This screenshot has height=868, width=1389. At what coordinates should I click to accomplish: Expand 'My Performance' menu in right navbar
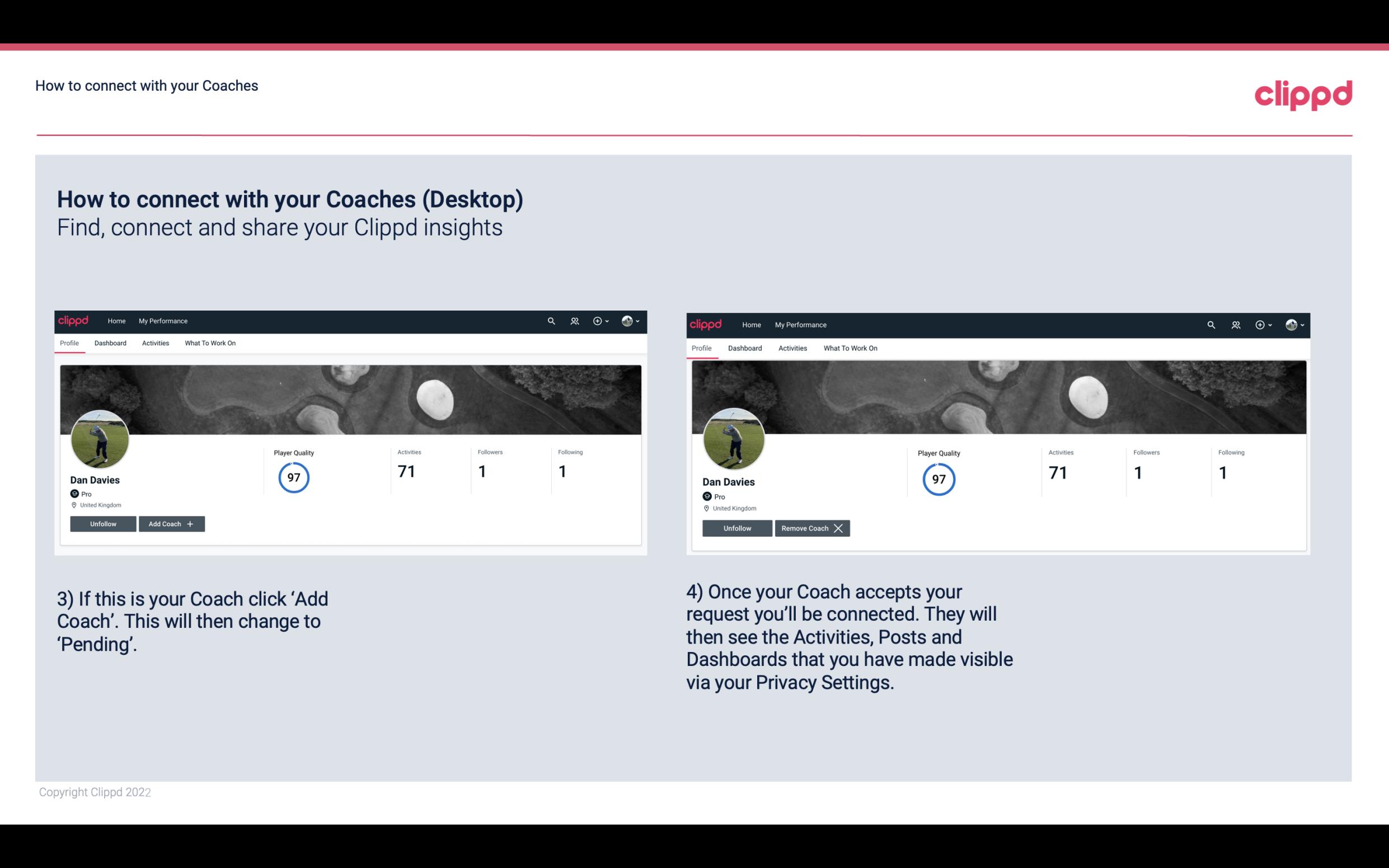point(801,324)
